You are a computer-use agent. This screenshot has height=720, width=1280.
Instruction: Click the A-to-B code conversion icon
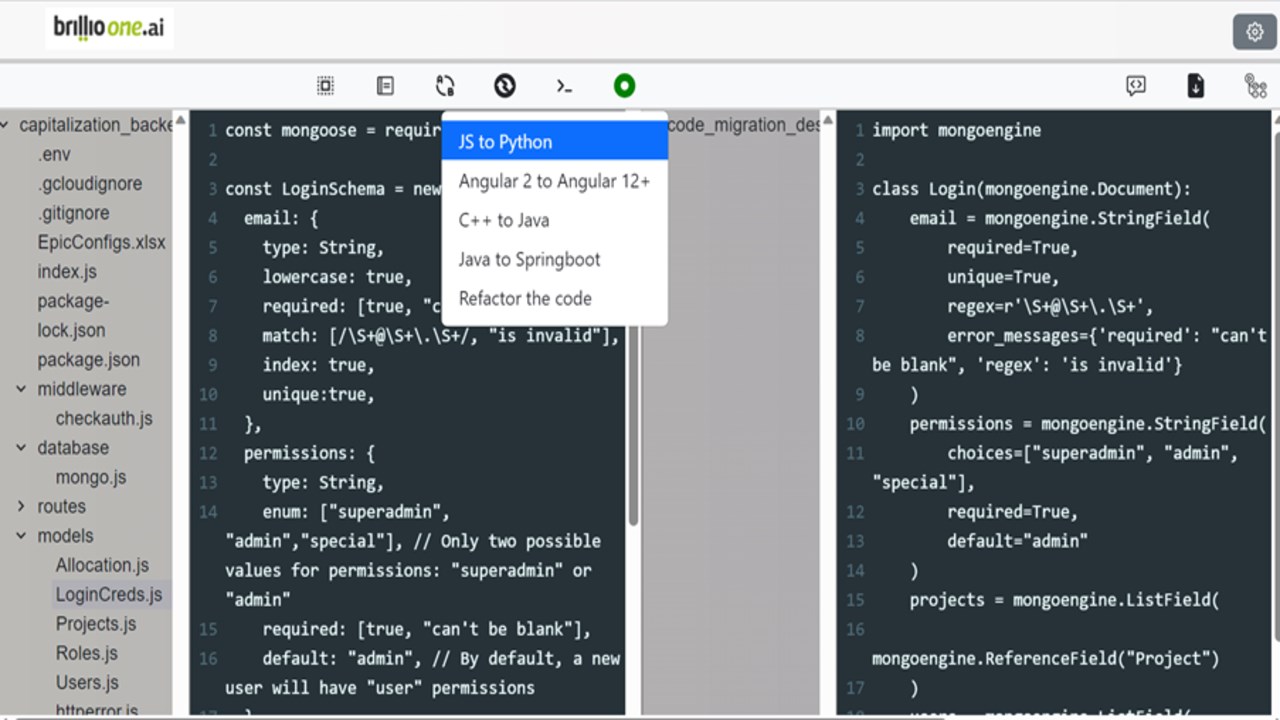(x=445, y=86)
